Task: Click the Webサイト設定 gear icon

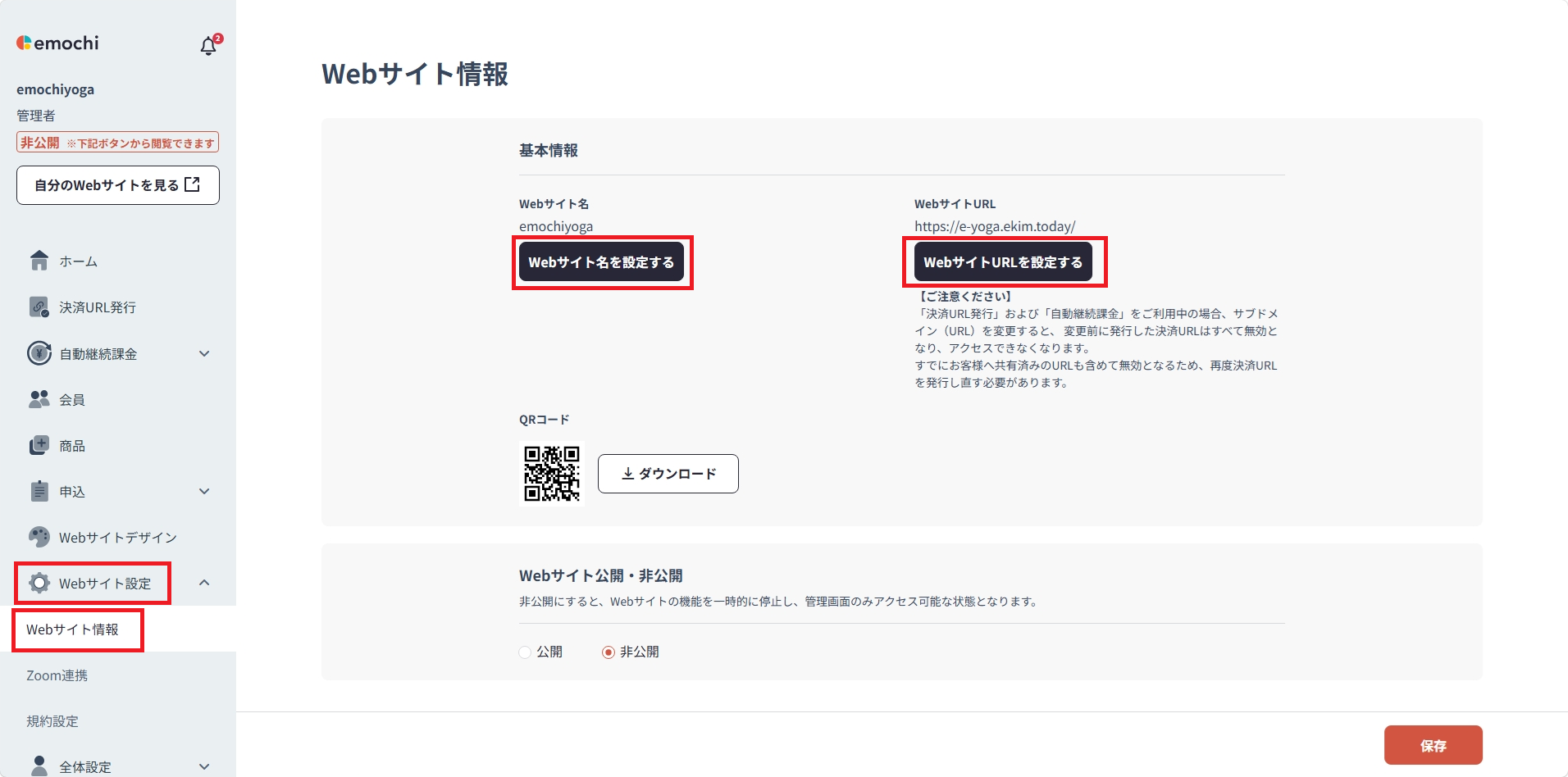Action: pos(39,583)
